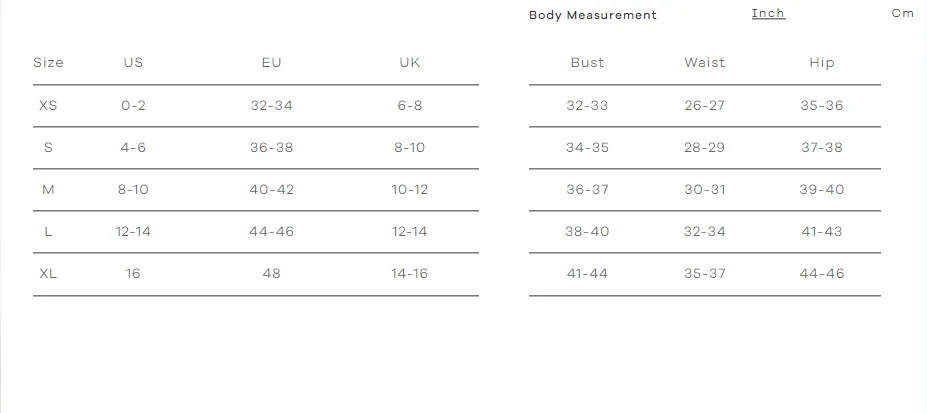Switch measurements to Inch
This screenshot has height=413, width=927.
point(768,13)
